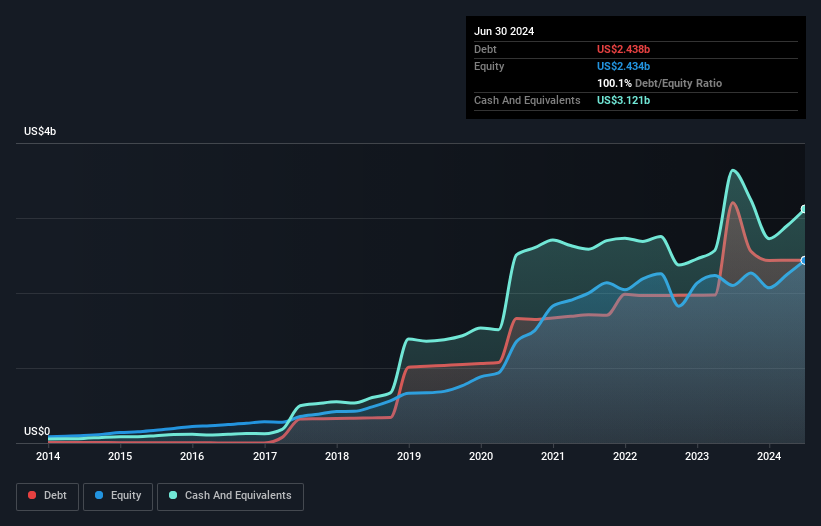The image size is (821, 526).
Task: Click the US$2.438b debt value
Action: point(623,49)
